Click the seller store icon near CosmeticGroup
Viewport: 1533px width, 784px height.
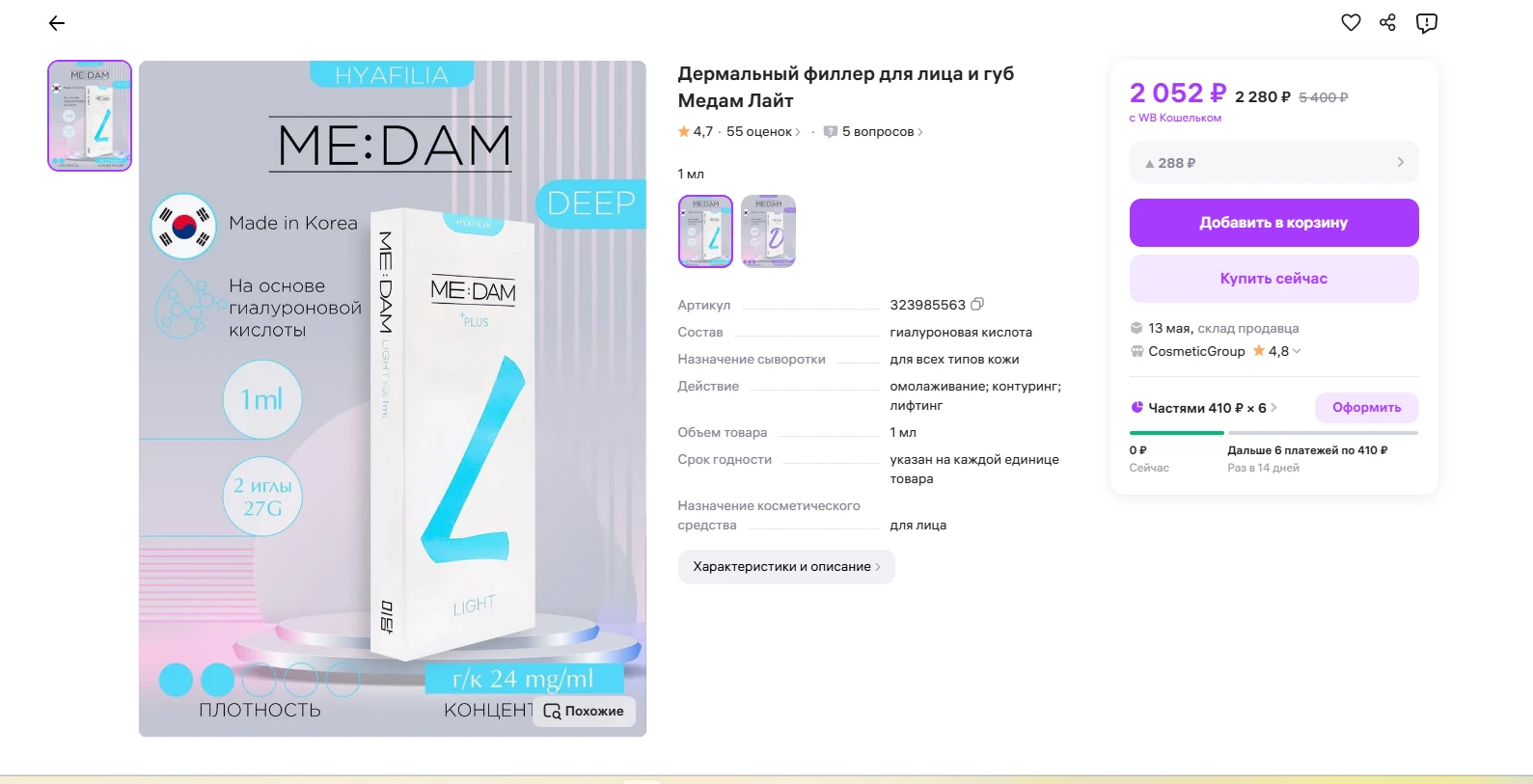[1136, 351]
